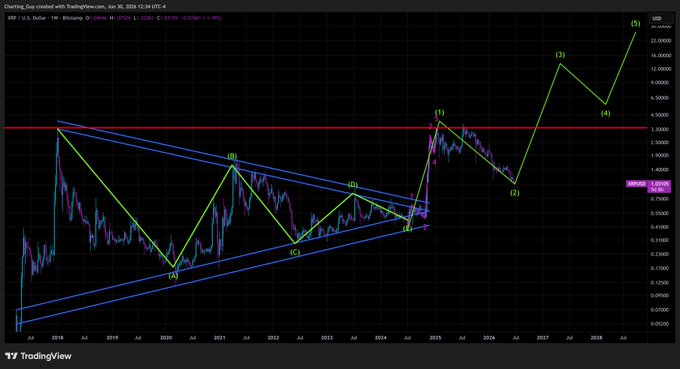Click the wave (3) label
This screenshot has width=680, height=369.
(560, 55)
